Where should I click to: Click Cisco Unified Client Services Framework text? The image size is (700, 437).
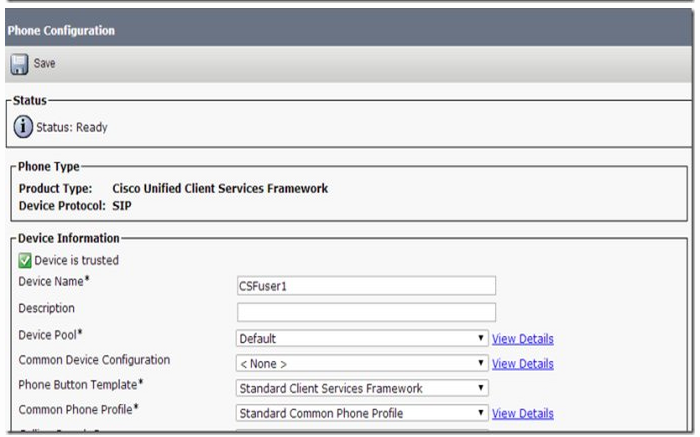click(220, 188)
